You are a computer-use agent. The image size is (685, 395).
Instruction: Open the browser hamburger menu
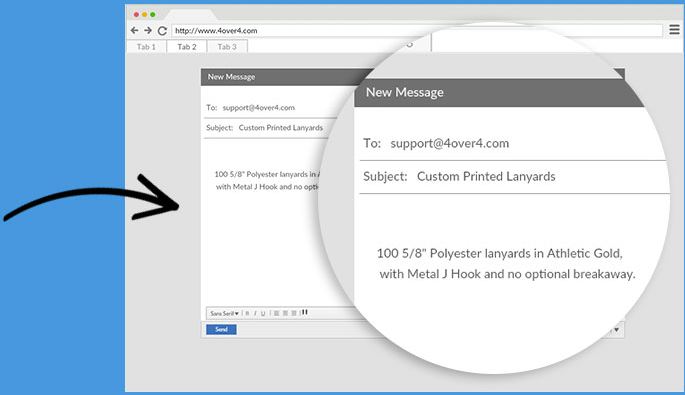pyautogui.click(x=675, y=30)
